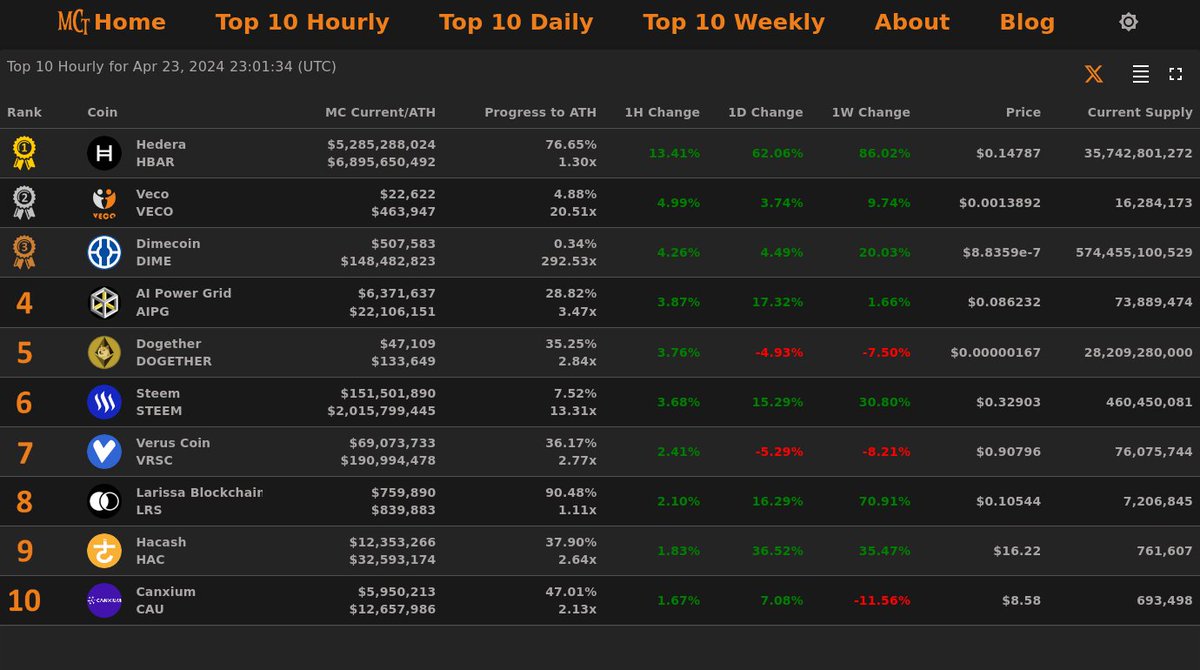Viewport: 1200px width, 670px height.
Task: Open the Steem name link
Action: pos(158,393)
